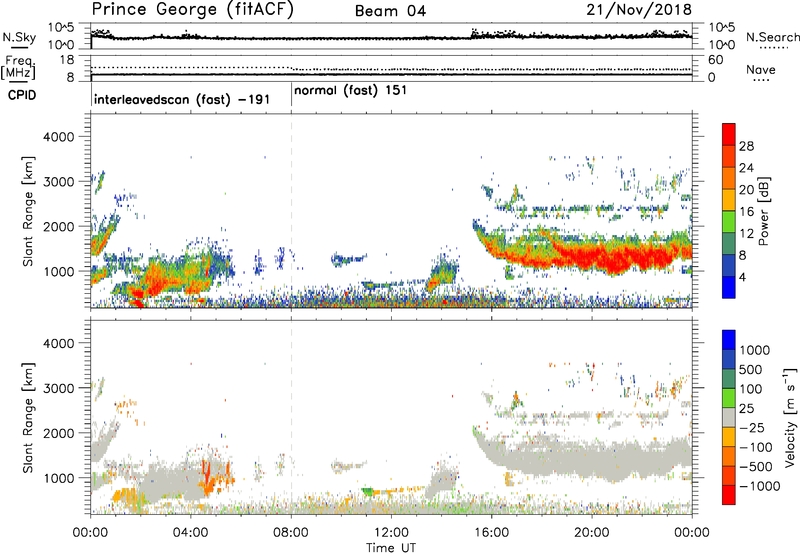The image size is (800, 554).
Task: Click '2000' tick on the velocity panel
Action: coord(58,433)
